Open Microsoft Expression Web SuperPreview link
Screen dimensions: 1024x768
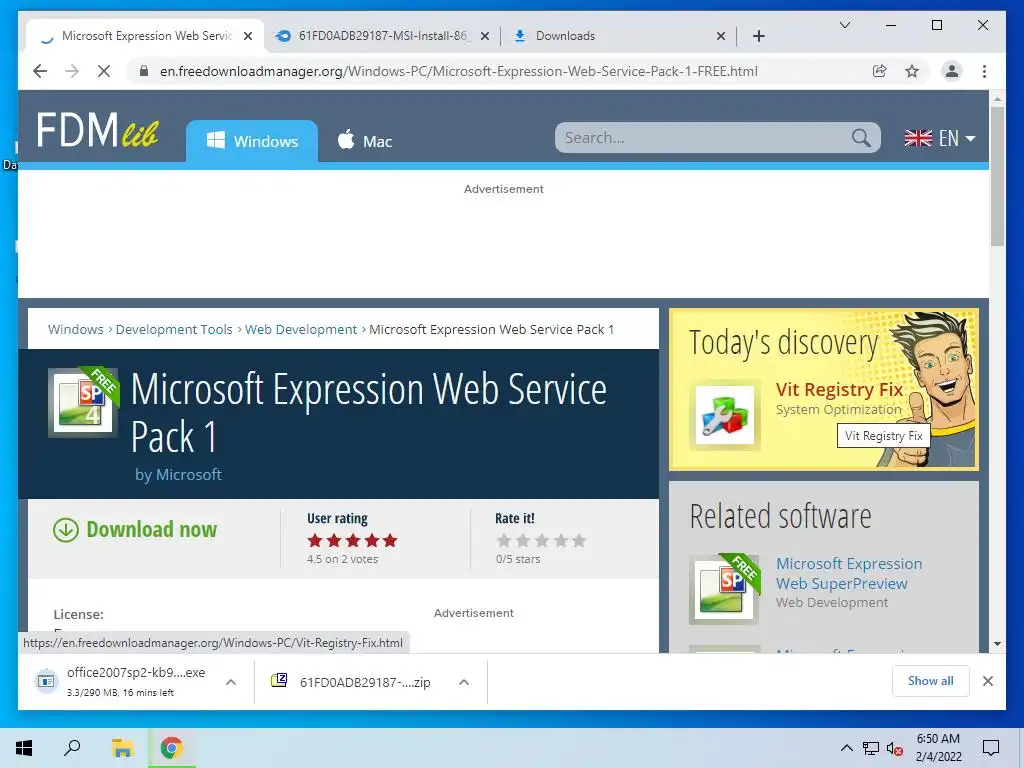point(849,573)
